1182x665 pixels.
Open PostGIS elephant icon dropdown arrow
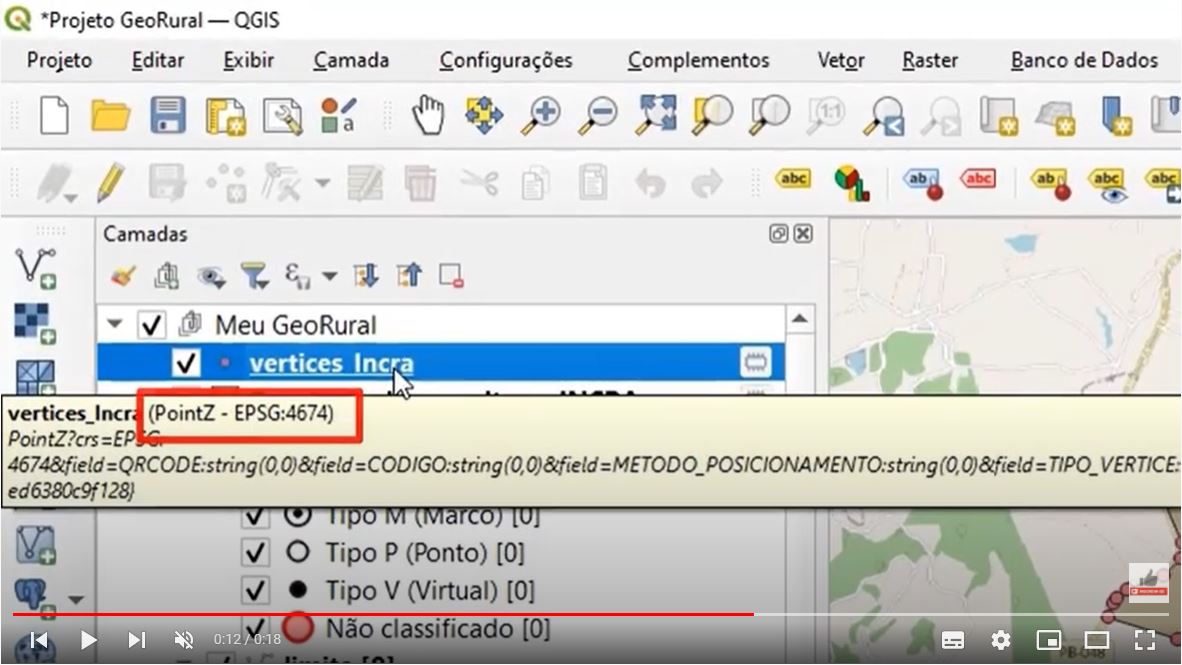[x=75, y=600]
